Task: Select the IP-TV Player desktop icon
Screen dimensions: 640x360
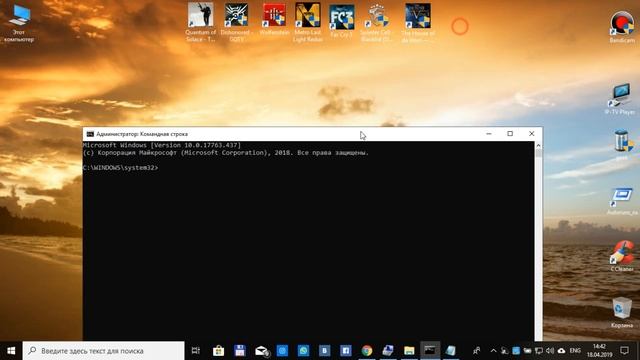Action: (620, 99)
